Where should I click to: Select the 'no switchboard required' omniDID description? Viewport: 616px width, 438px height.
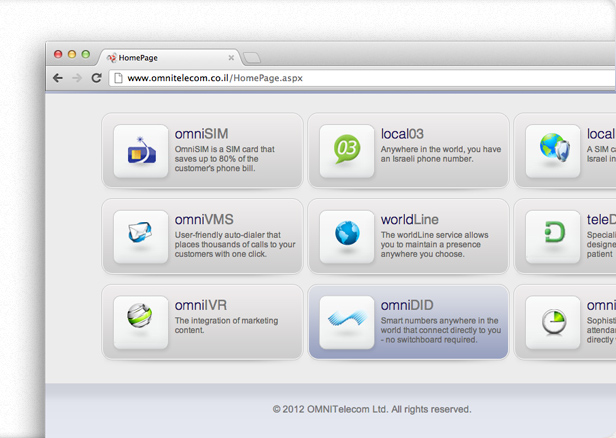tap(441, 330)
